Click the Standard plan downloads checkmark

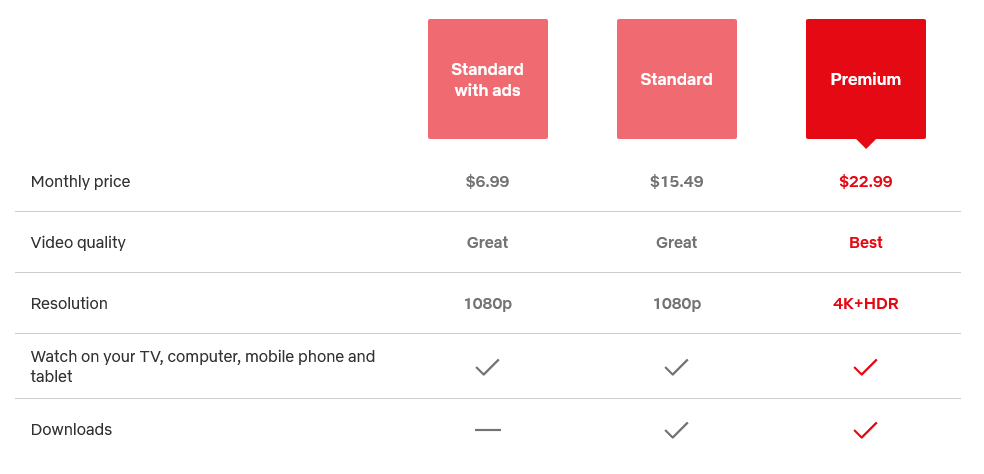click(x=676, y=430)
